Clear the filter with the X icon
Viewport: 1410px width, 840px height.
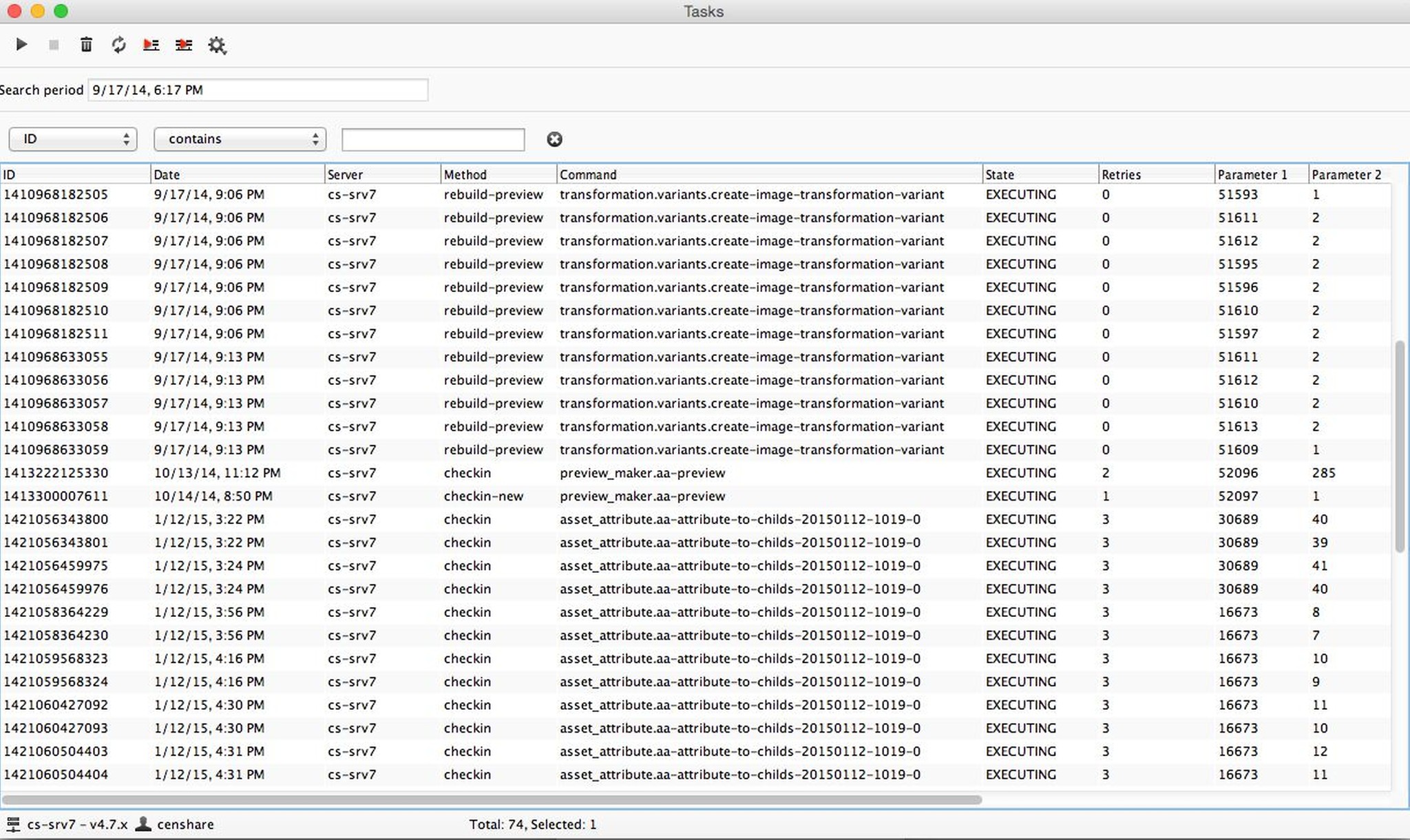554,140
